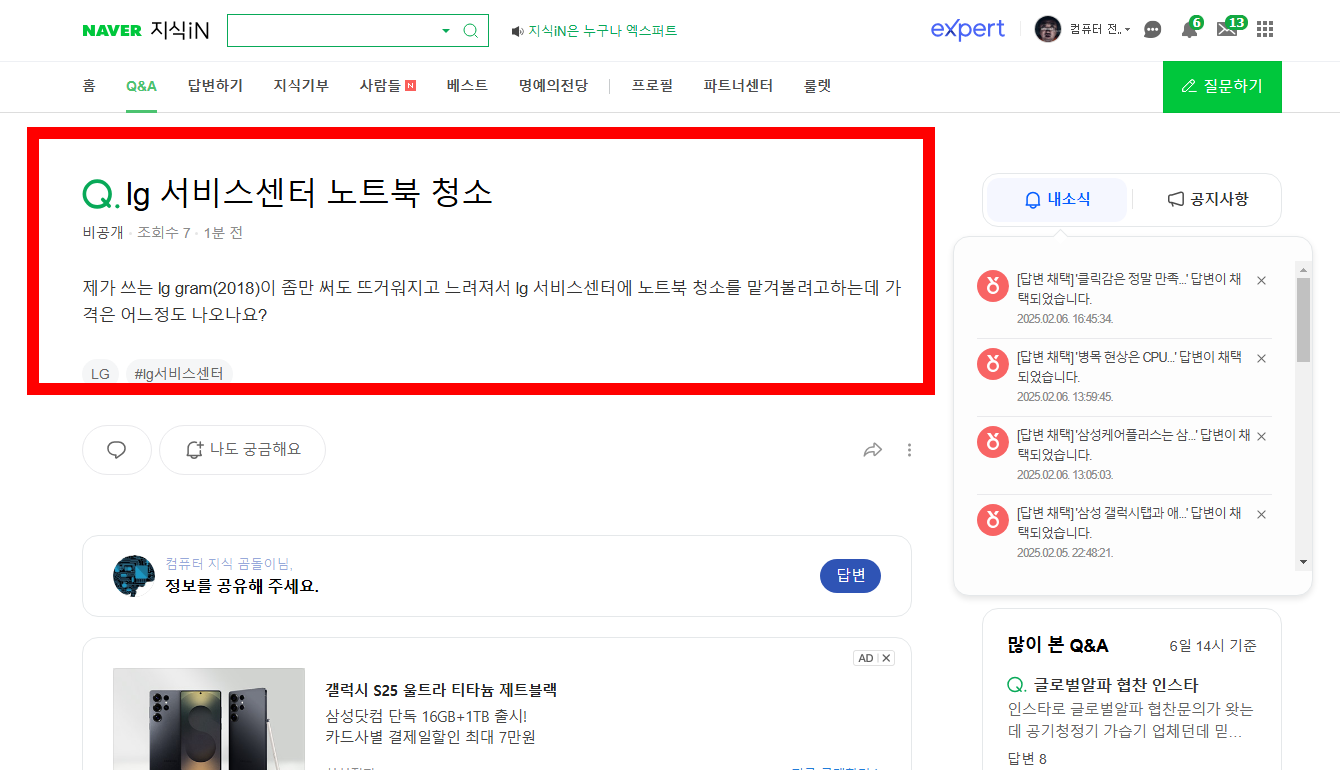The height and width of the screenshot is (770, 1340).
Task: Select the 내소식 tab
Action: pyautogui.click(x=1057, y=200)
